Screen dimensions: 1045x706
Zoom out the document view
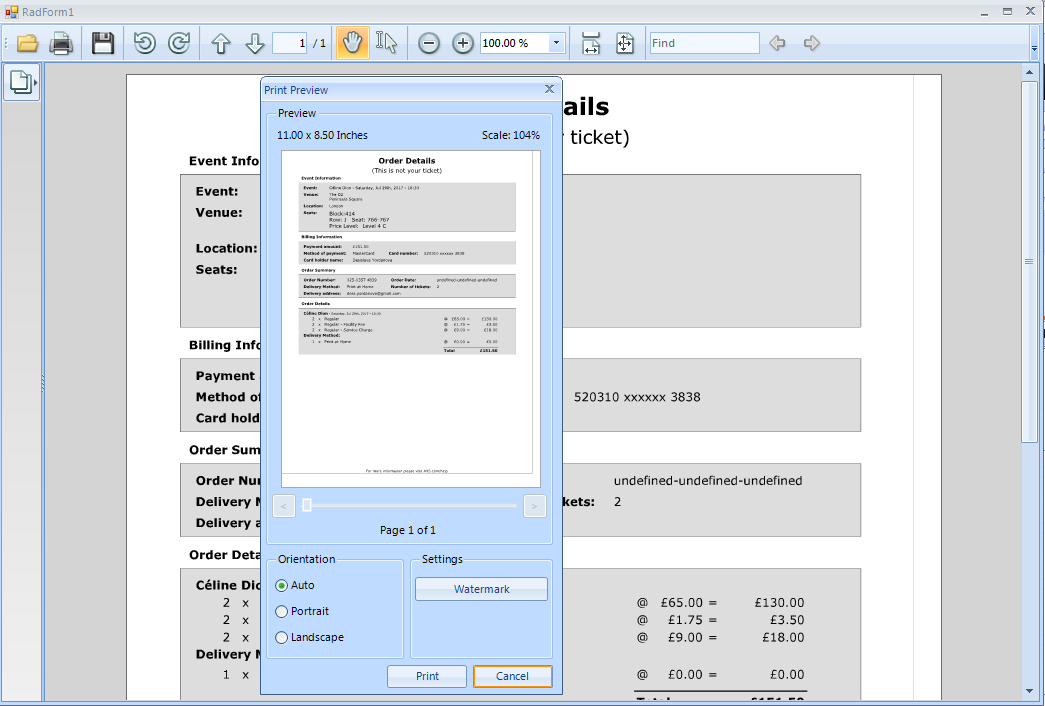coord(428,42)
